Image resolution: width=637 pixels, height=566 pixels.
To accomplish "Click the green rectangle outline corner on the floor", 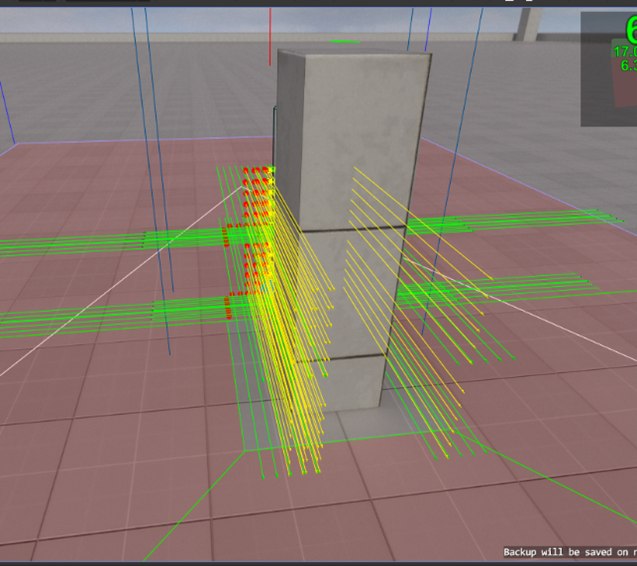I will click(244, 451).
